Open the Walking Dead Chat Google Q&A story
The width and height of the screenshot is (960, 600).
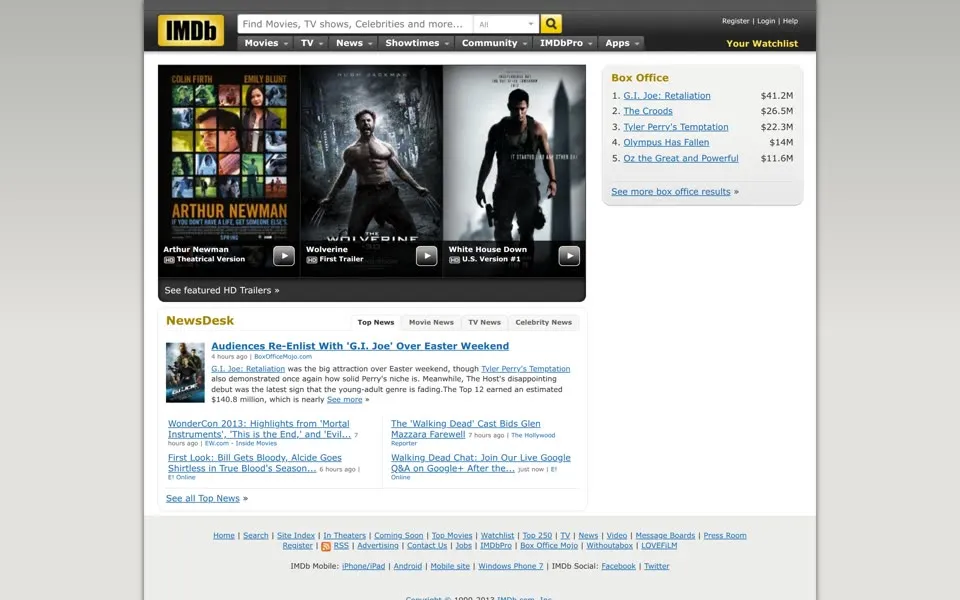[x=481, y=463]
